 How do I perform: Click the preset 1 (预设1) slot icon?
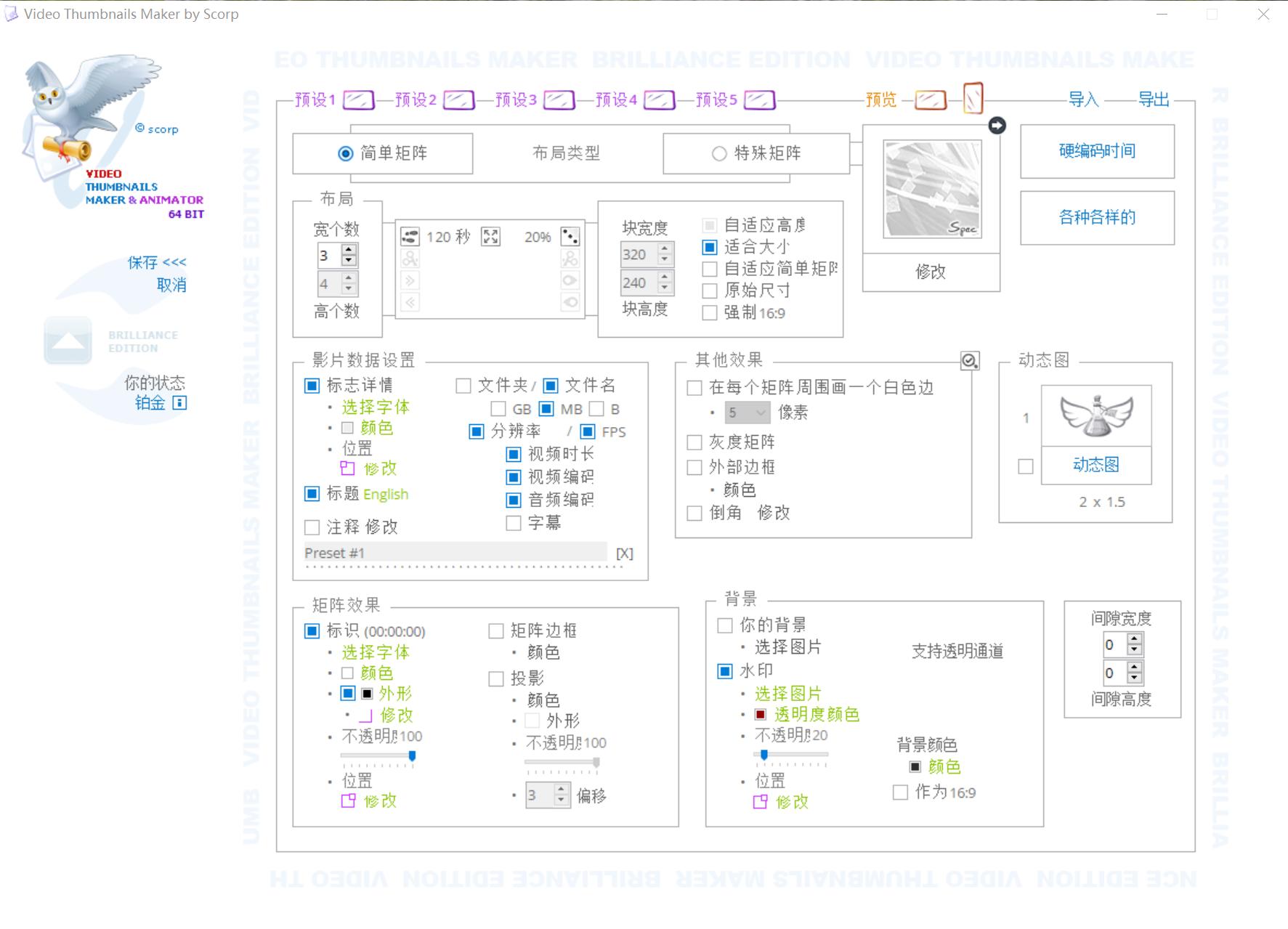[358, 100]
